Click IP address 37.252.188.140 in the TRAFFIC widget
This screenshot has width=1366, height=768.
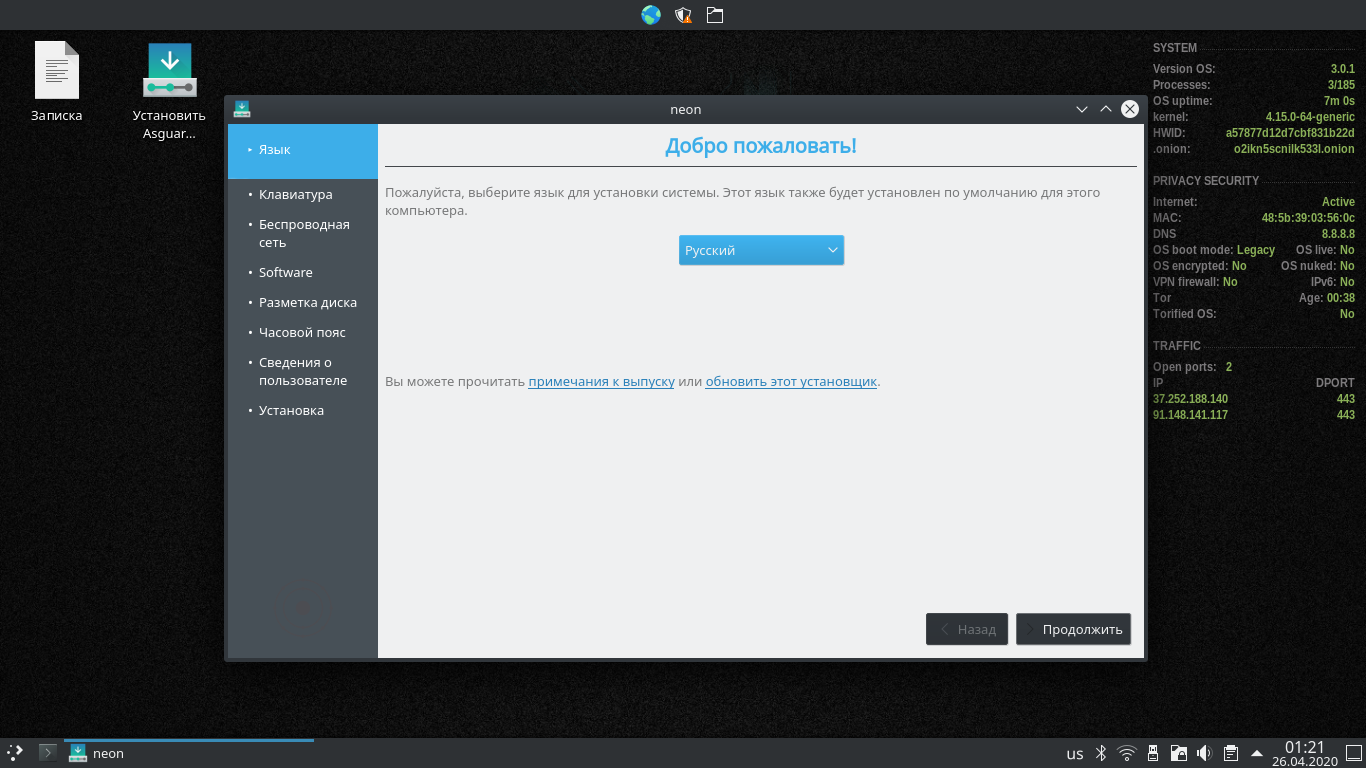coord(1190,399)
